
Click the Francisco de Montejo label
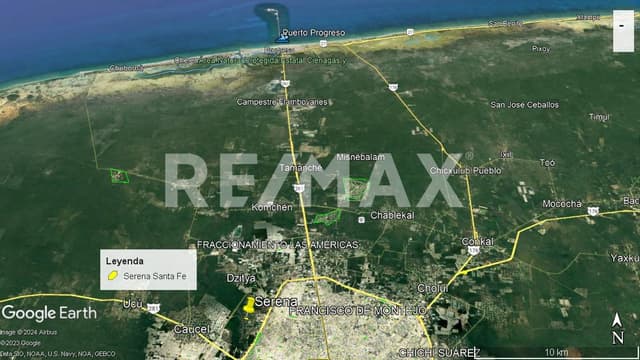tap(357, 311)
